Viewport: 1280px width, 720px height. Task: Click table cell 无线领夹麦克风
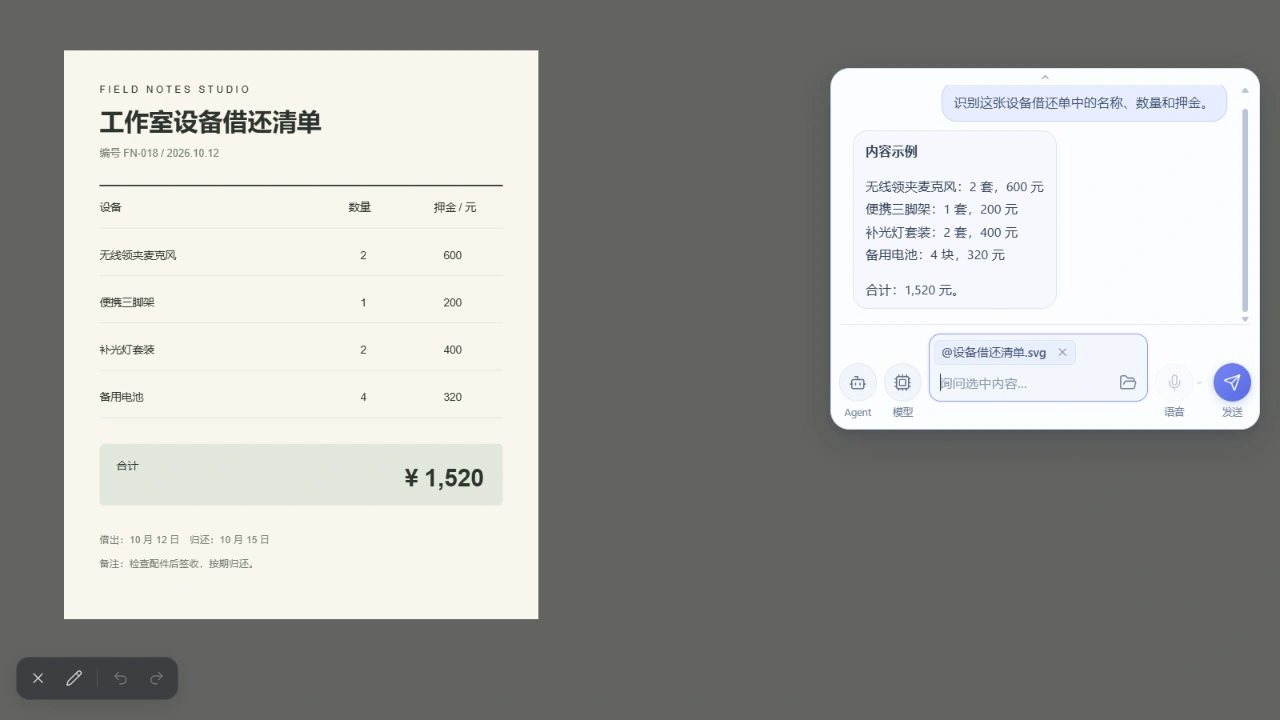click(x=138, y=255)
